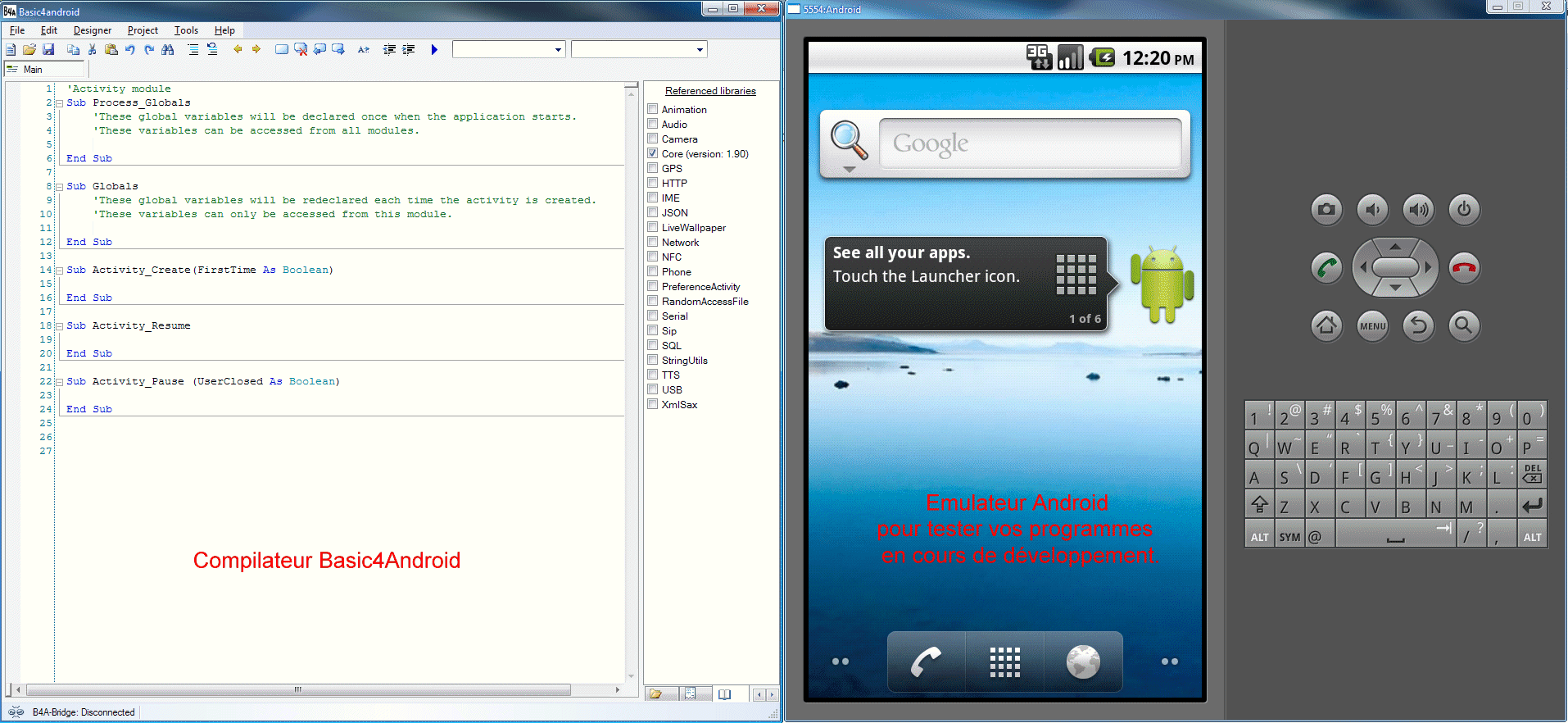Screen dimensions: 1568x723
Task: Redo the last edit
Action: tap(149, 50)
